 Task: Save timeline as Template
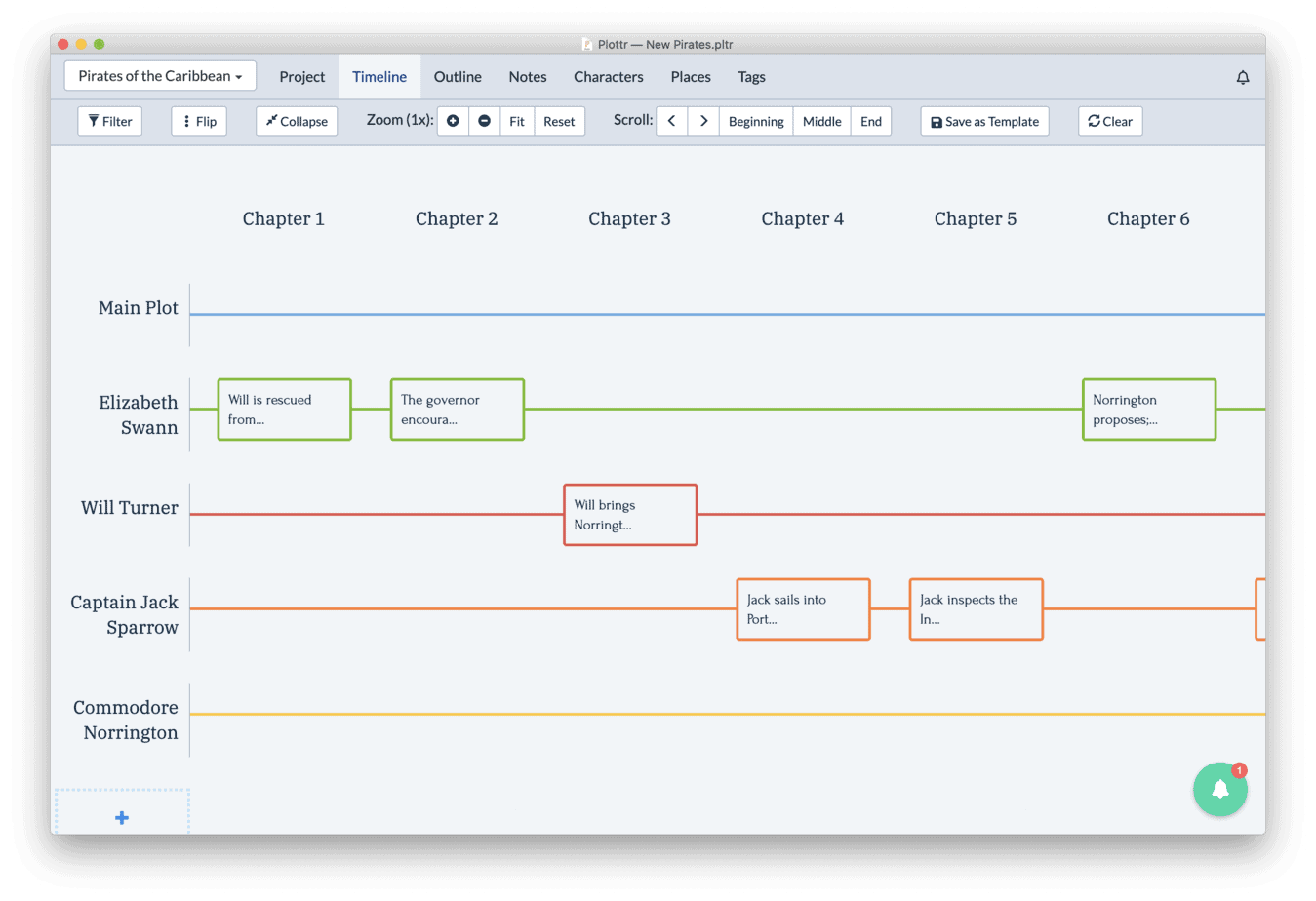pyautogui.click(x=984, y=121)
